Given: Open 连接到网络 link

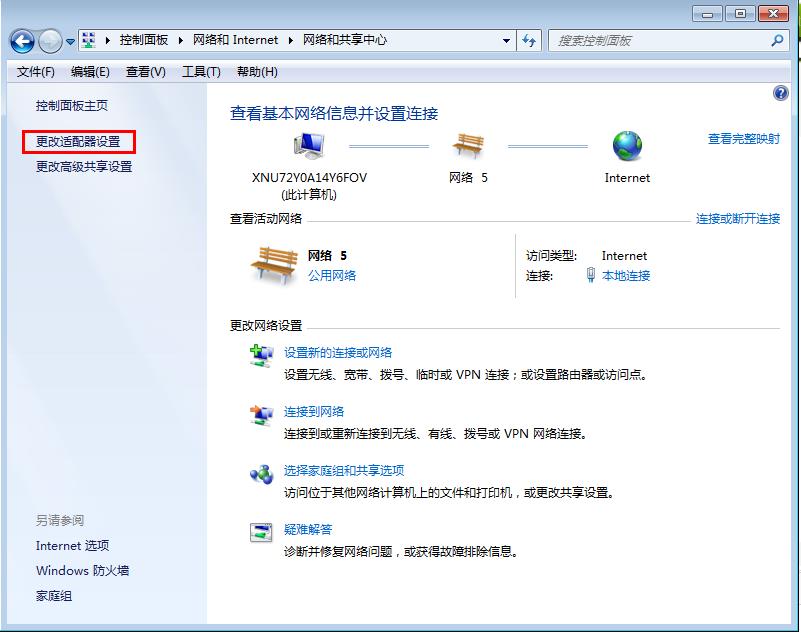Looking at the screenshot, I should (314, 412).
